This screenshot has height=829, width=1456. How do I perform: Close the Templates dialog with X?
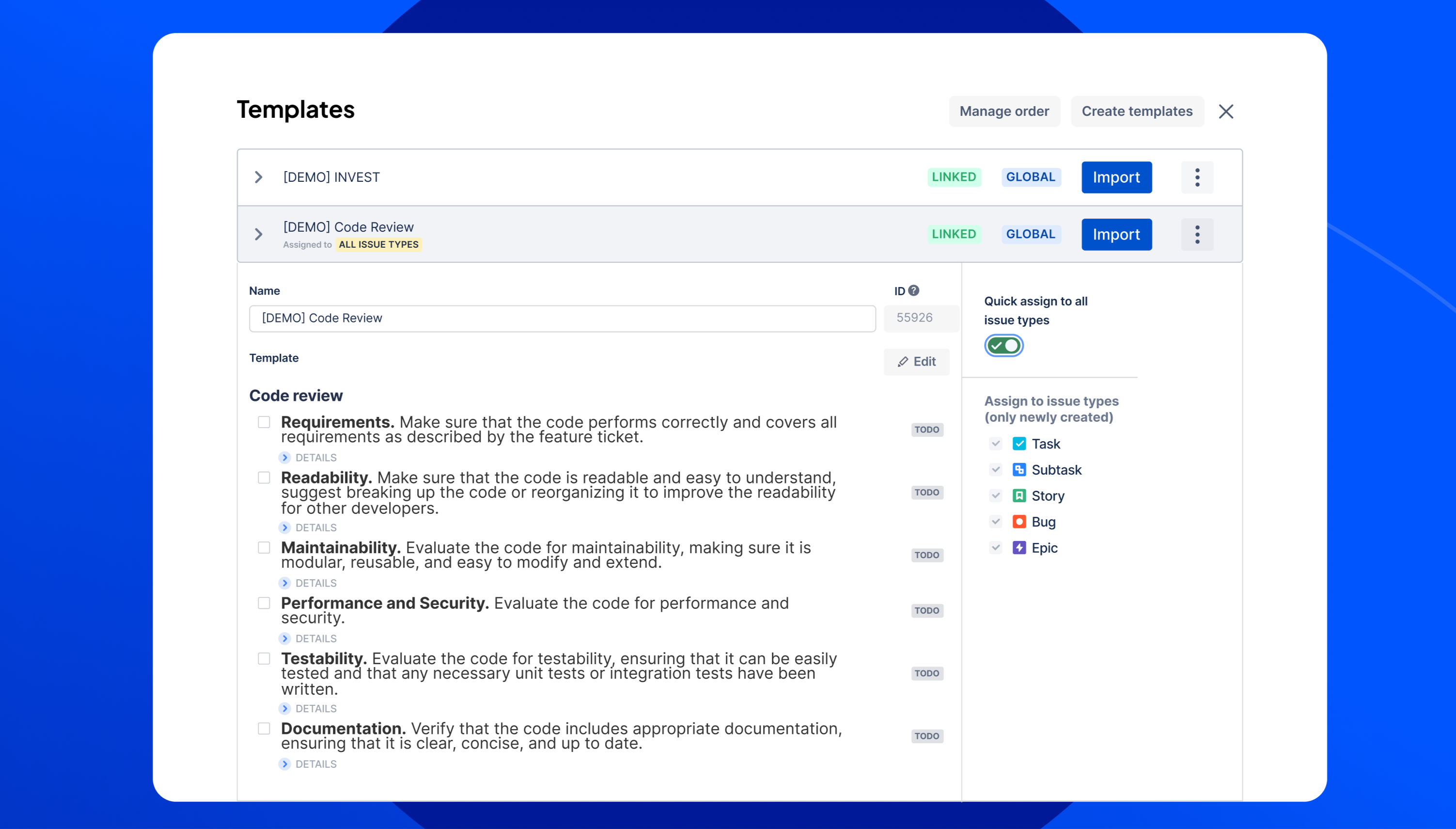[x=1226, y=112]
